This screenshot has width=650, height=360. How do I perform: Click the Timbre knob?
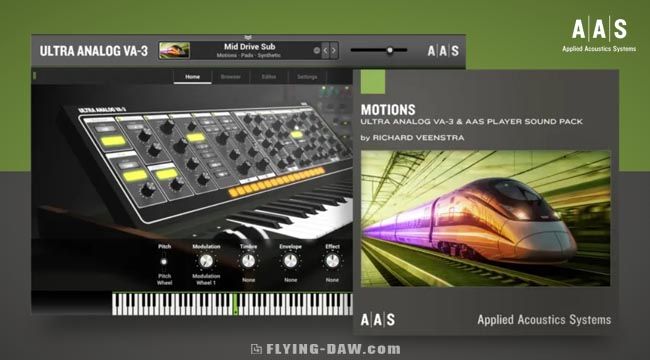coord(248,261)
